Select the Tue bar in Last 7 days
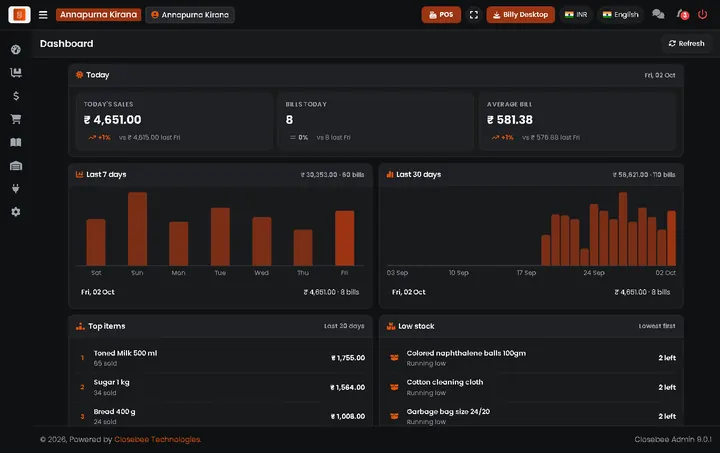Image resolution: width=720 pixels, height=453 pixels. (220, 236)
